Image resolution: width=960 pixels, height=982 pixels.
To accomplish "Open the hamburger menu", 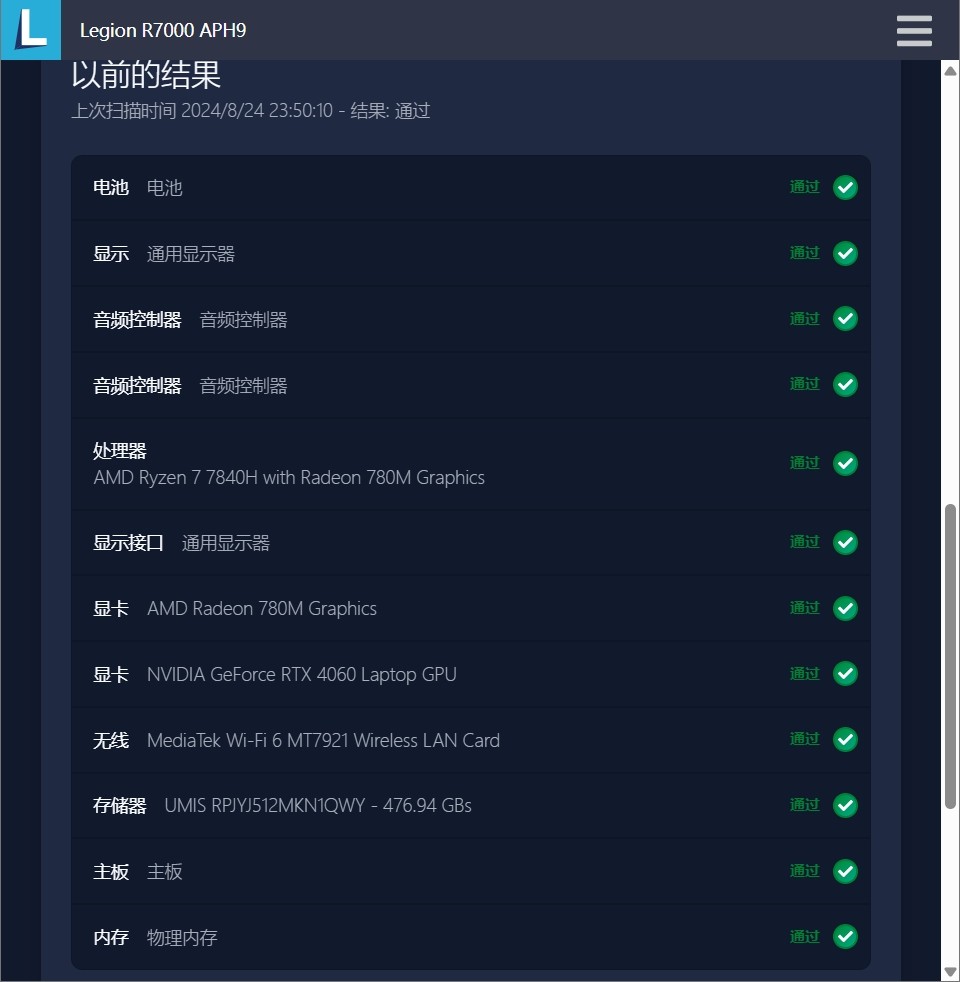I will point(914,31).
